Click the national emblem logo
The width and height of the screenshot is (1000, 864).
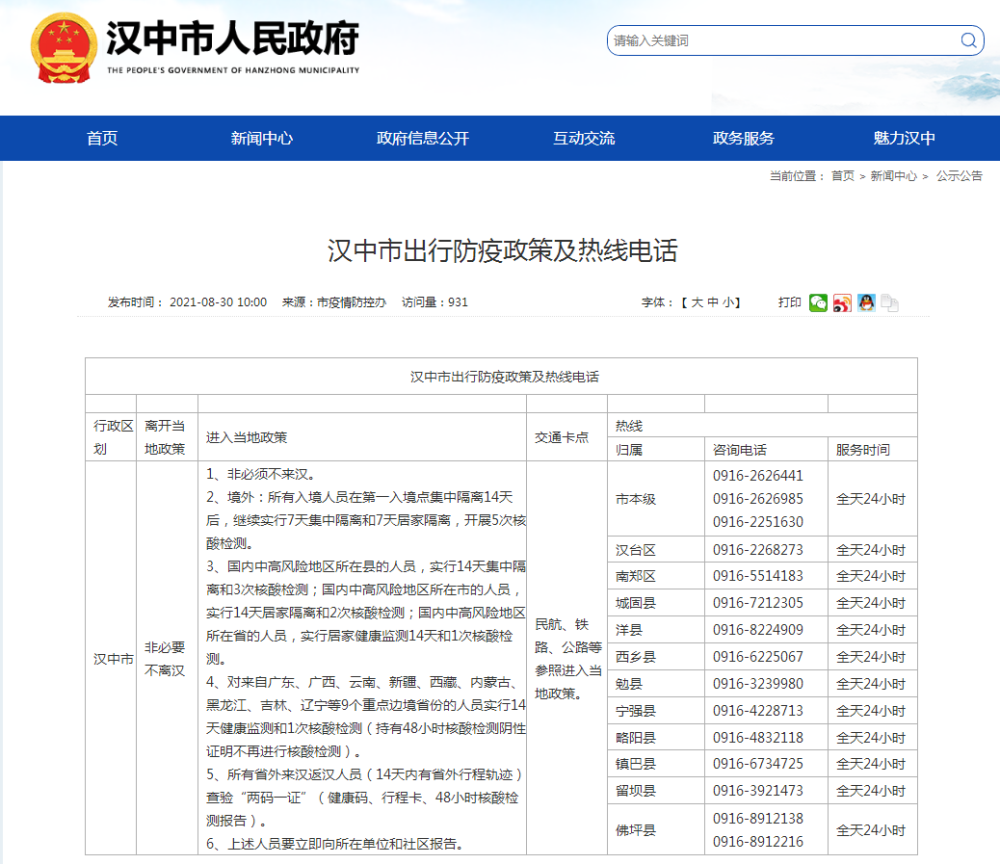pos(64,48)
